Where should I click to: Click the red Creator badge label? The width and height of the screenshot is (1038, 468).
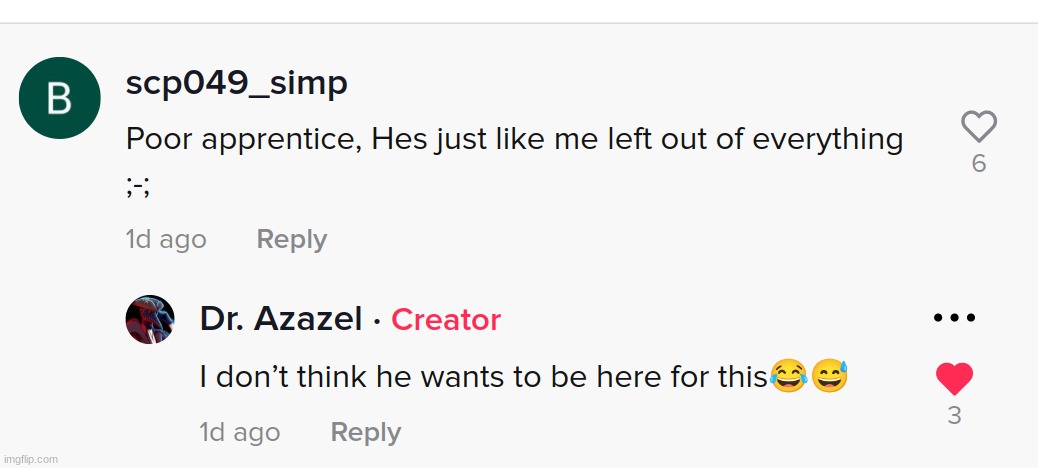pyautogui.click(x=446, y=320)
